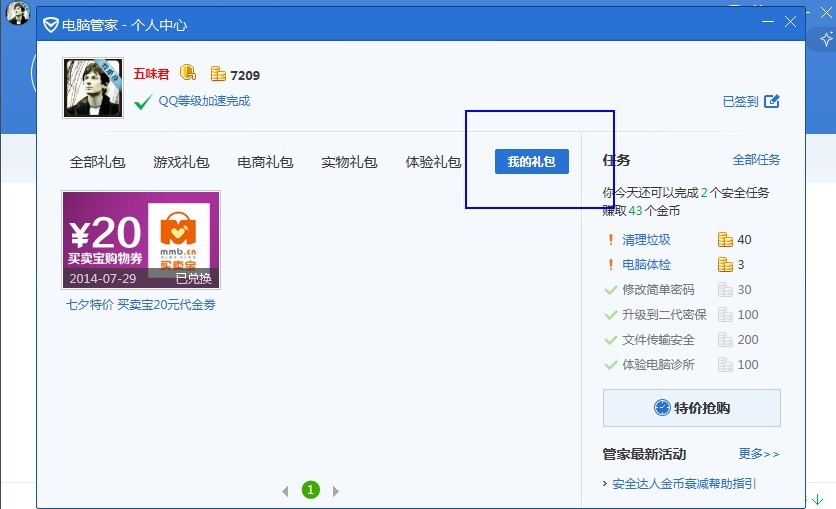836x509 pixels.
Task: Click the green check beside 修改简单密码
Action: [610, 290]
